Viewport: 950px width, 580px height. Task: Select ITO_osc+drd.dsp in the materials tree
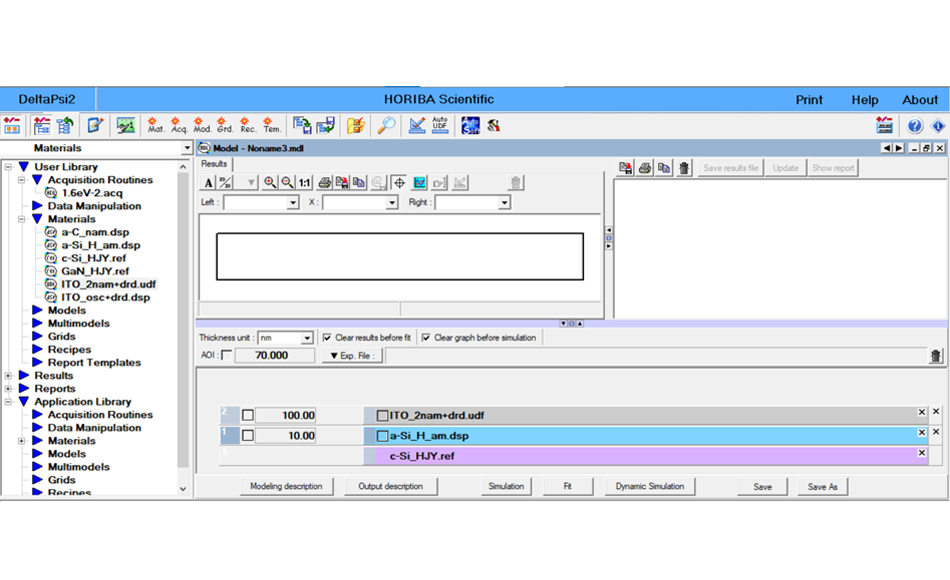(x=105, y=297)
